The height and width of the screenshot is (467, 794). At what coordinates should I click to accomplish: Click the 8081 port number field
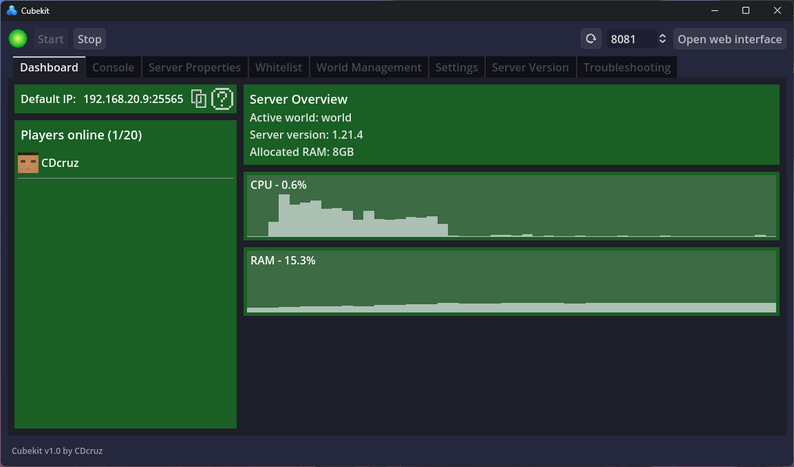coord(631,39)
